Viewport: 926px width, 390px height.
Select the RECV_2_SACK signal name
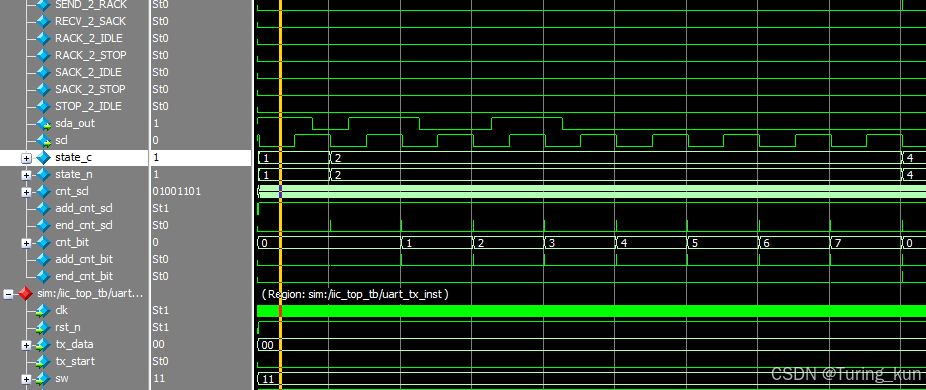[x=90, y=21]
